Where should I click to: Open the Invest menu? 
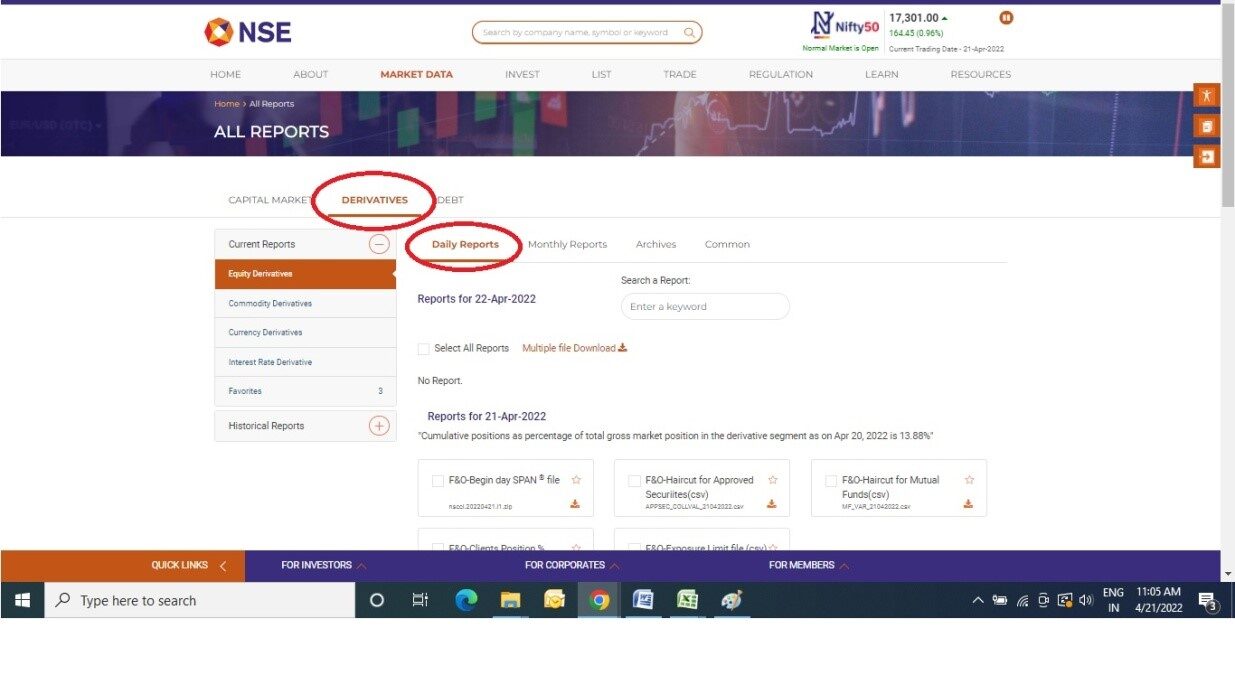[522, 75]
